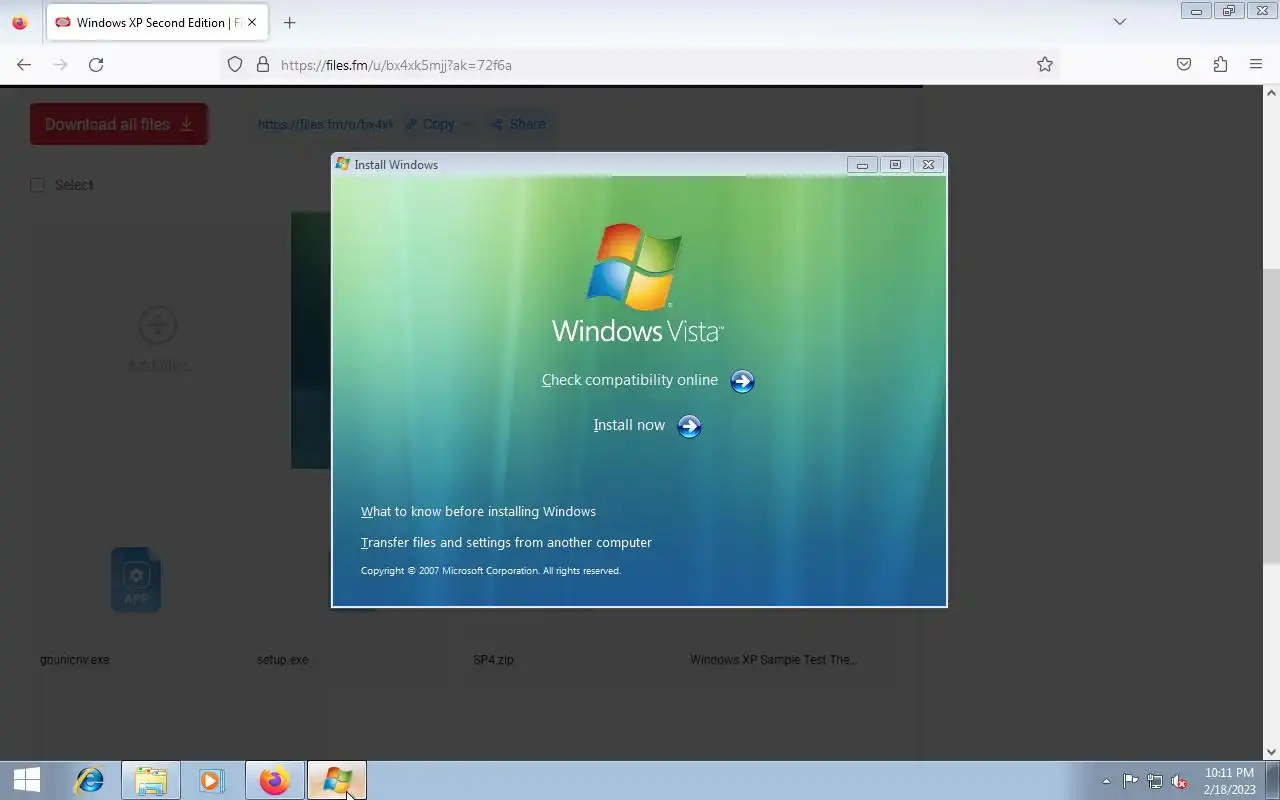The image size is (1280, 800).
Task: Open Firefox extensions menu
Action: [1220, 65]
